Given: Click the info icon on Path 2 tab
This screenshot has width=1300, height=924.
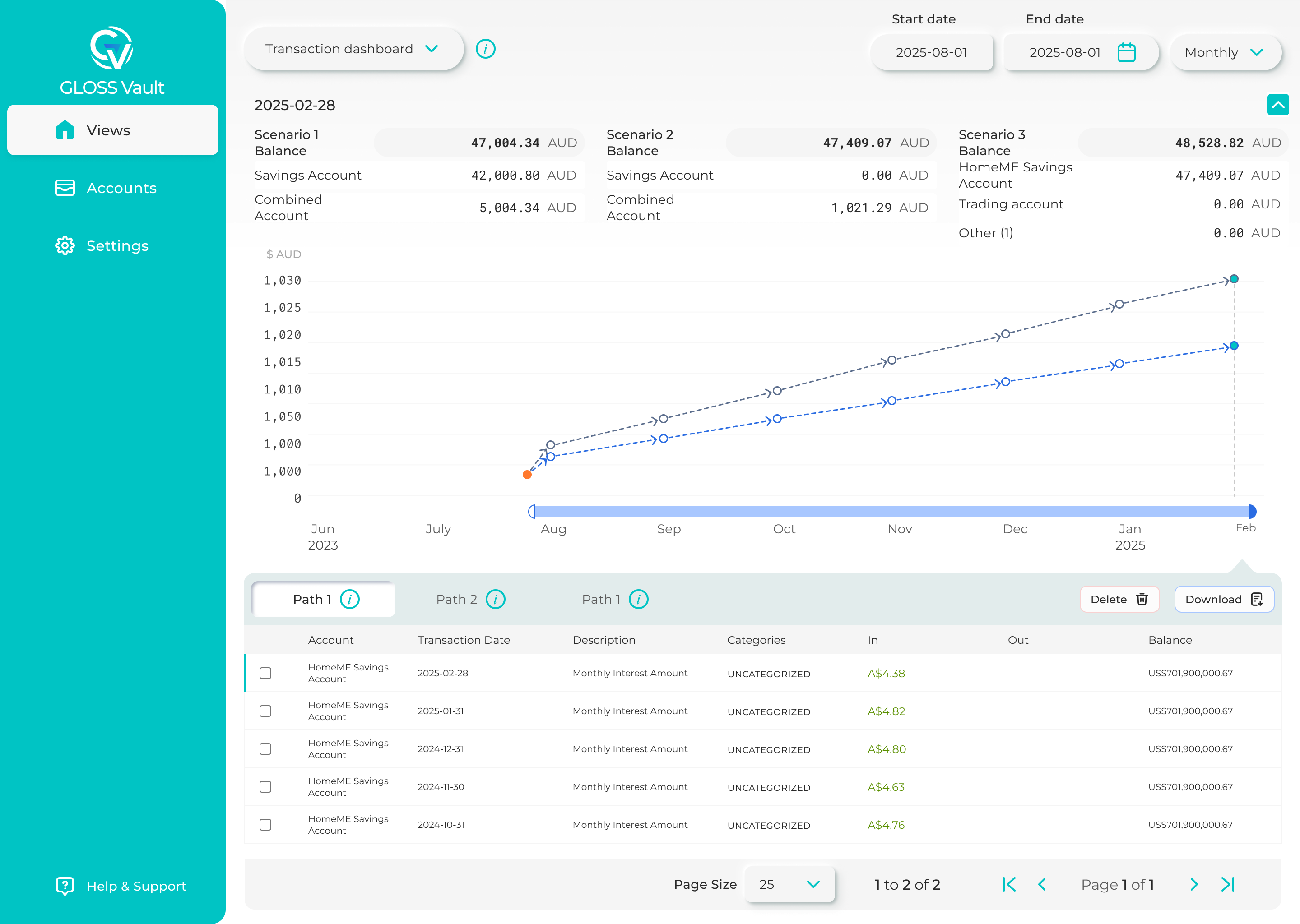Looking at the screenshot, I should (x=496, y=599).
